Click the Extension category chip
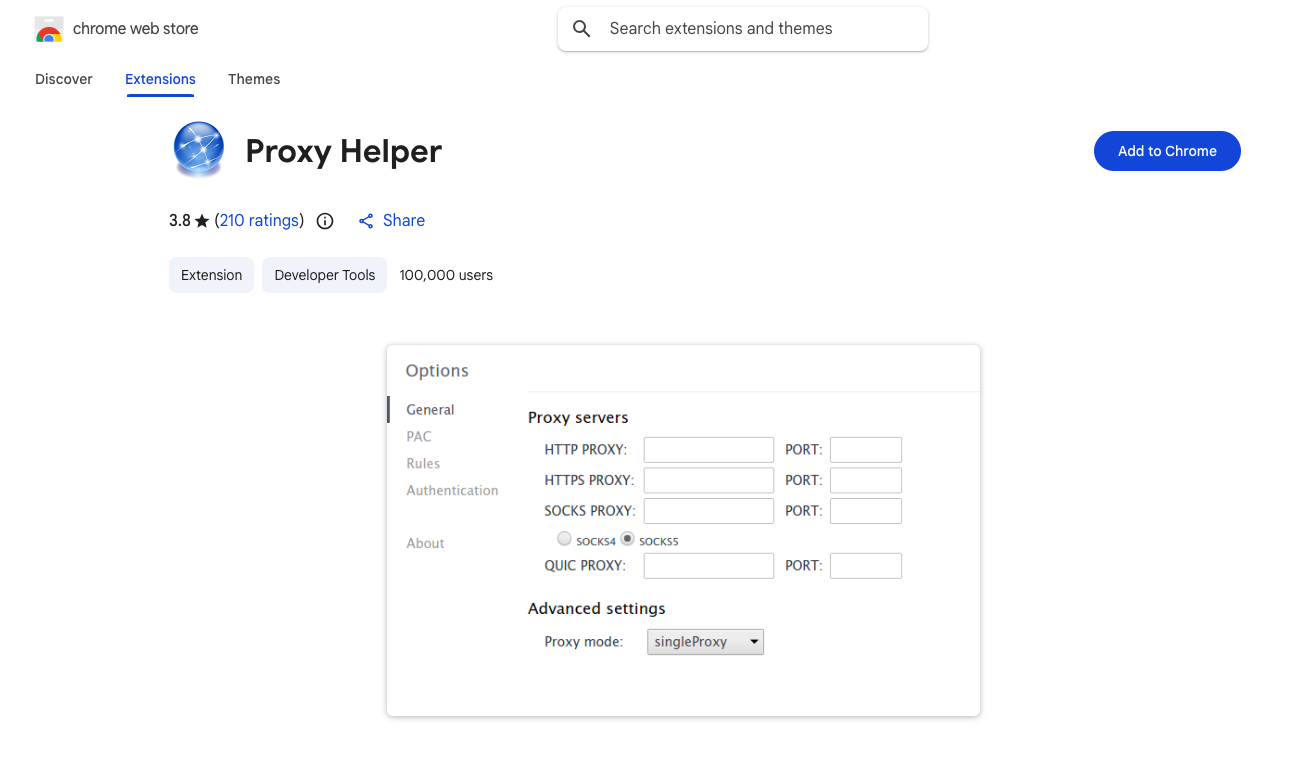Screen dimensions: 1295x763 (211, 275)
